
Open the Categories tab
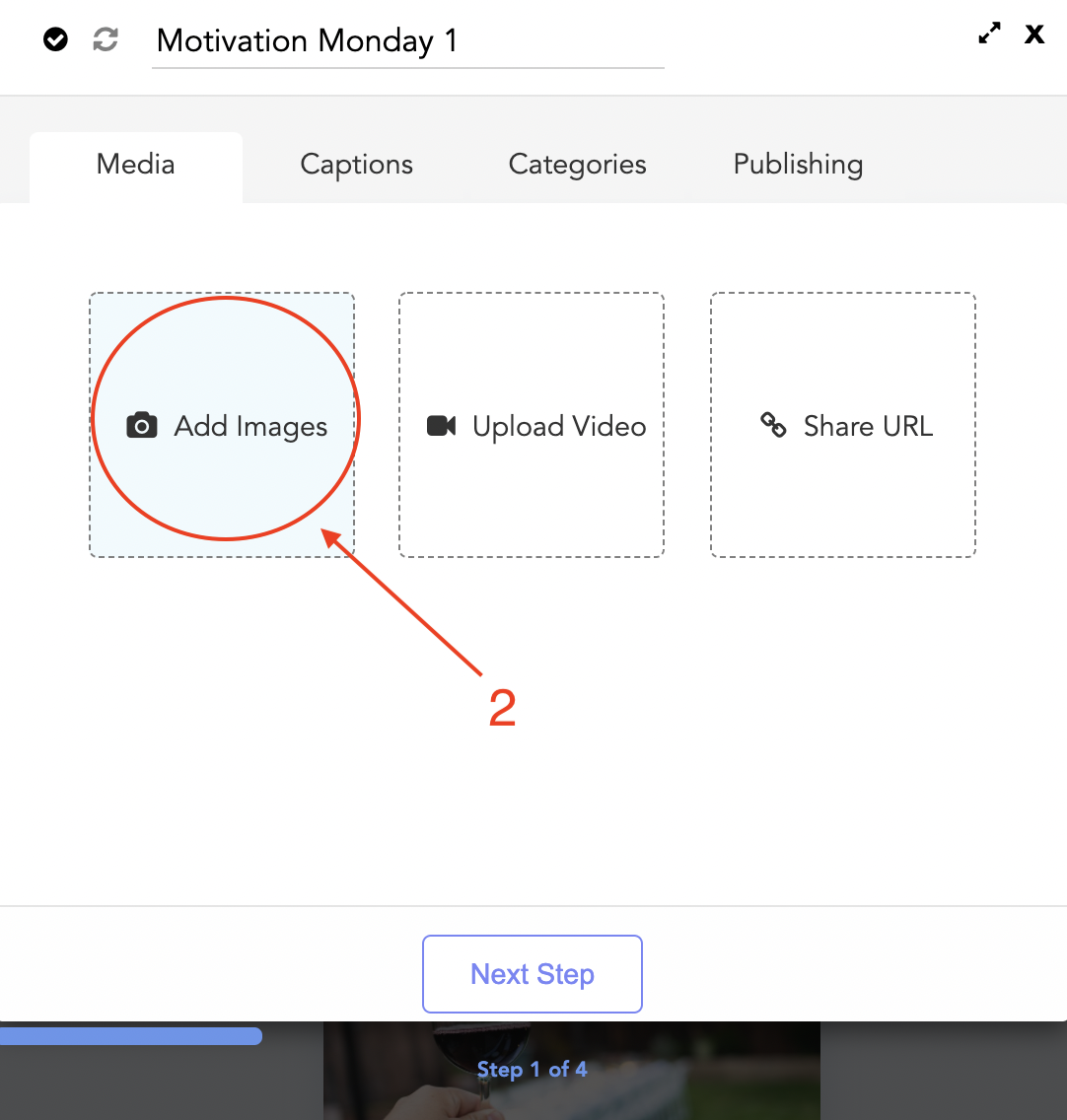click(x=577, y=164)
